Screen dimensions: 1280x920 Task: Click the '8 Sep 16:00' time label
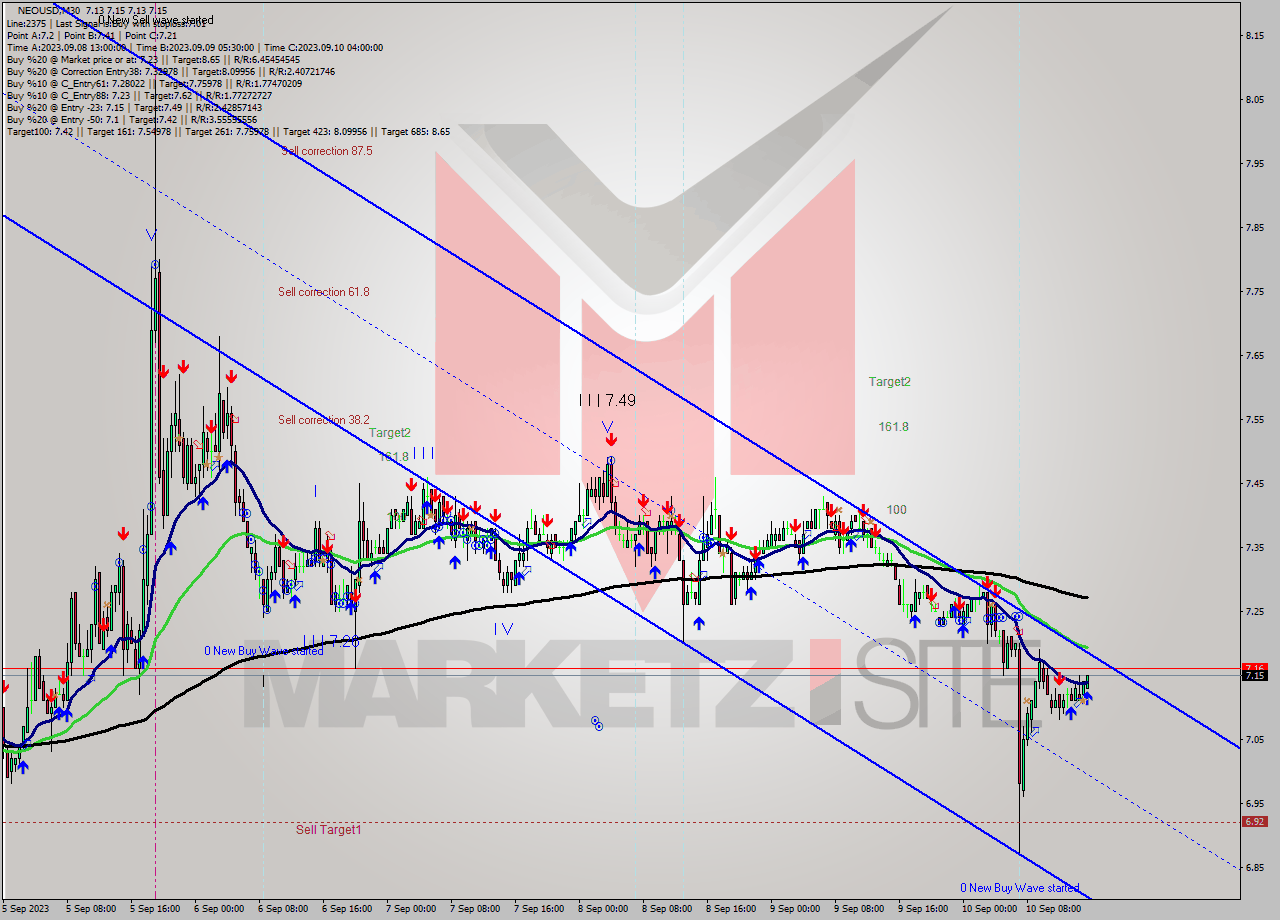pyautogui.click(x=730, y=909)
